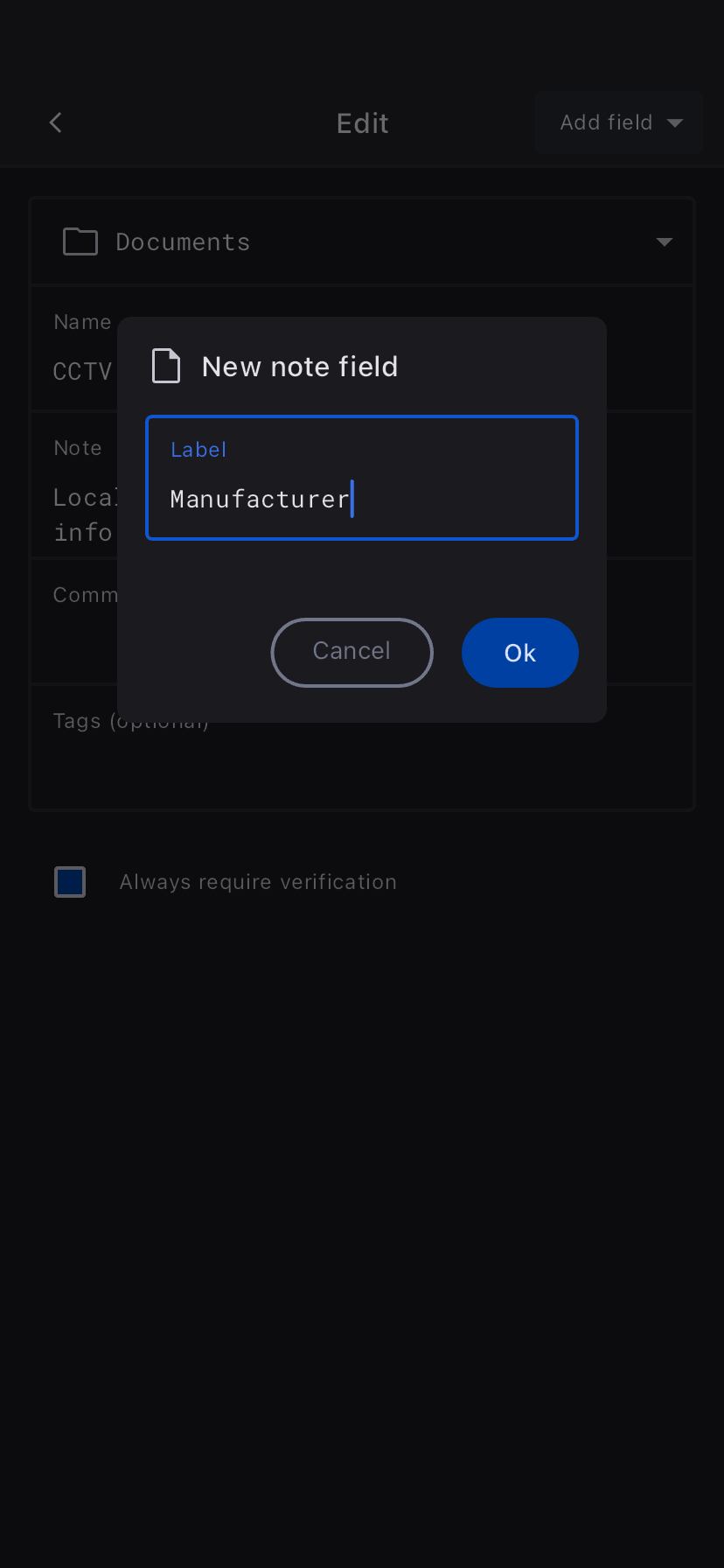Image resolution: width=724 pixels, height=1568 pixels.
Task: Click the Manufacturer text in Label field
Action: 260,500
